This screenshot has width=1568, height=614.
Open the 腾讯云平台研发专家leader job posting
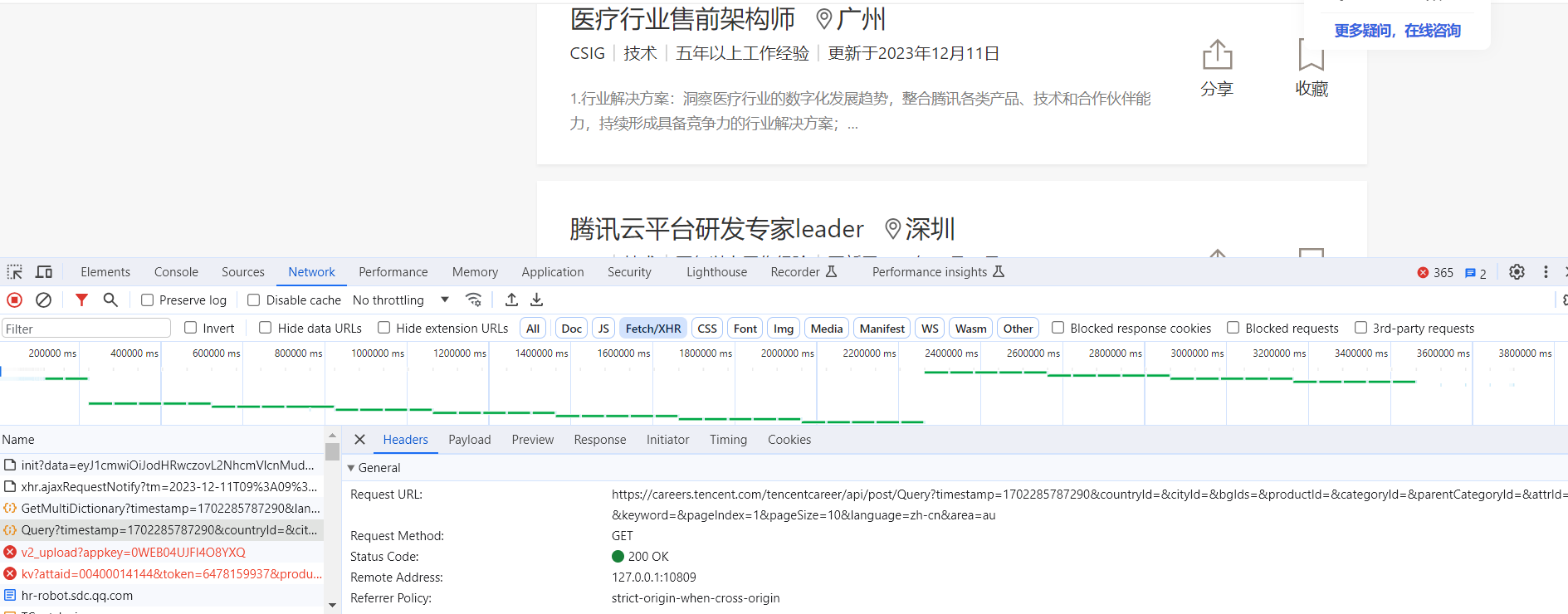tap(716, 228)
